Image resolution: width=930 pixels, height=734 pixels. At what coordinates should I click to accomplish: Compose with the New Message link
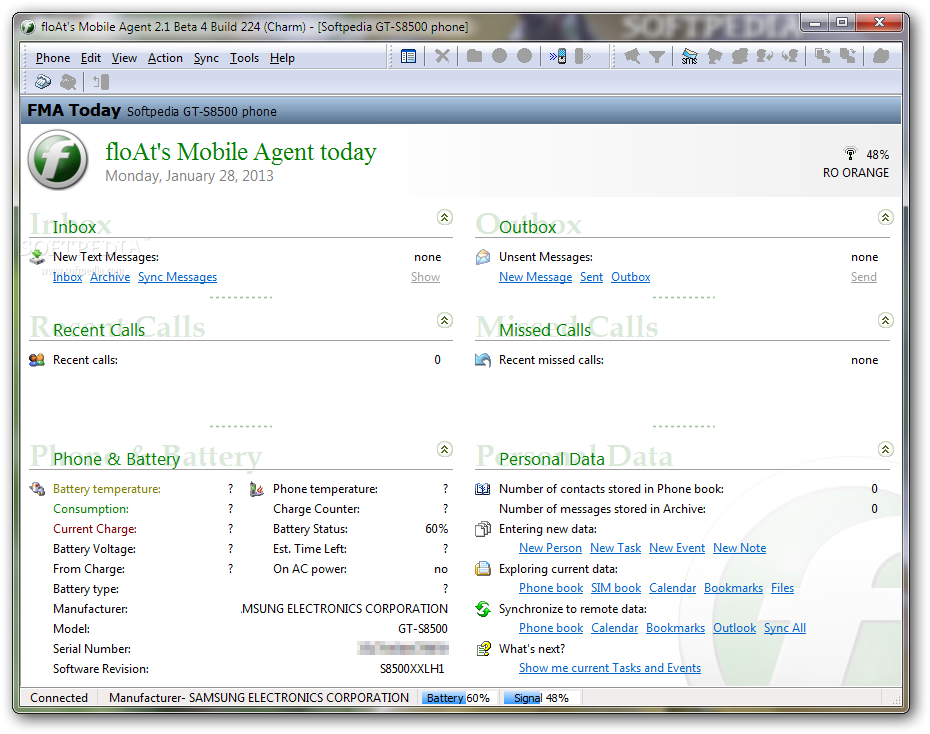pyautogui.click(x=536, y=277)
